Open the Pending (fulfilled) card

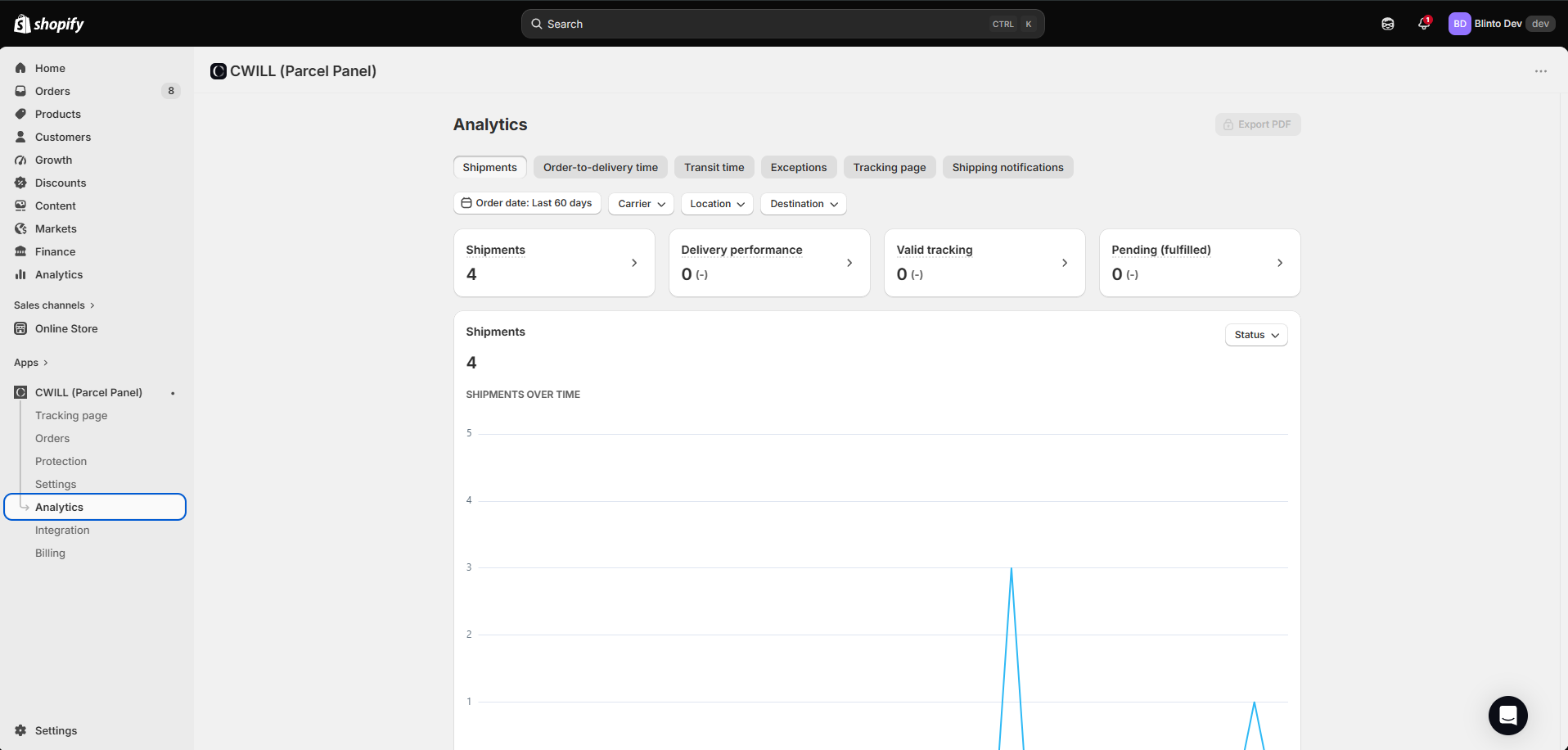1200,263
